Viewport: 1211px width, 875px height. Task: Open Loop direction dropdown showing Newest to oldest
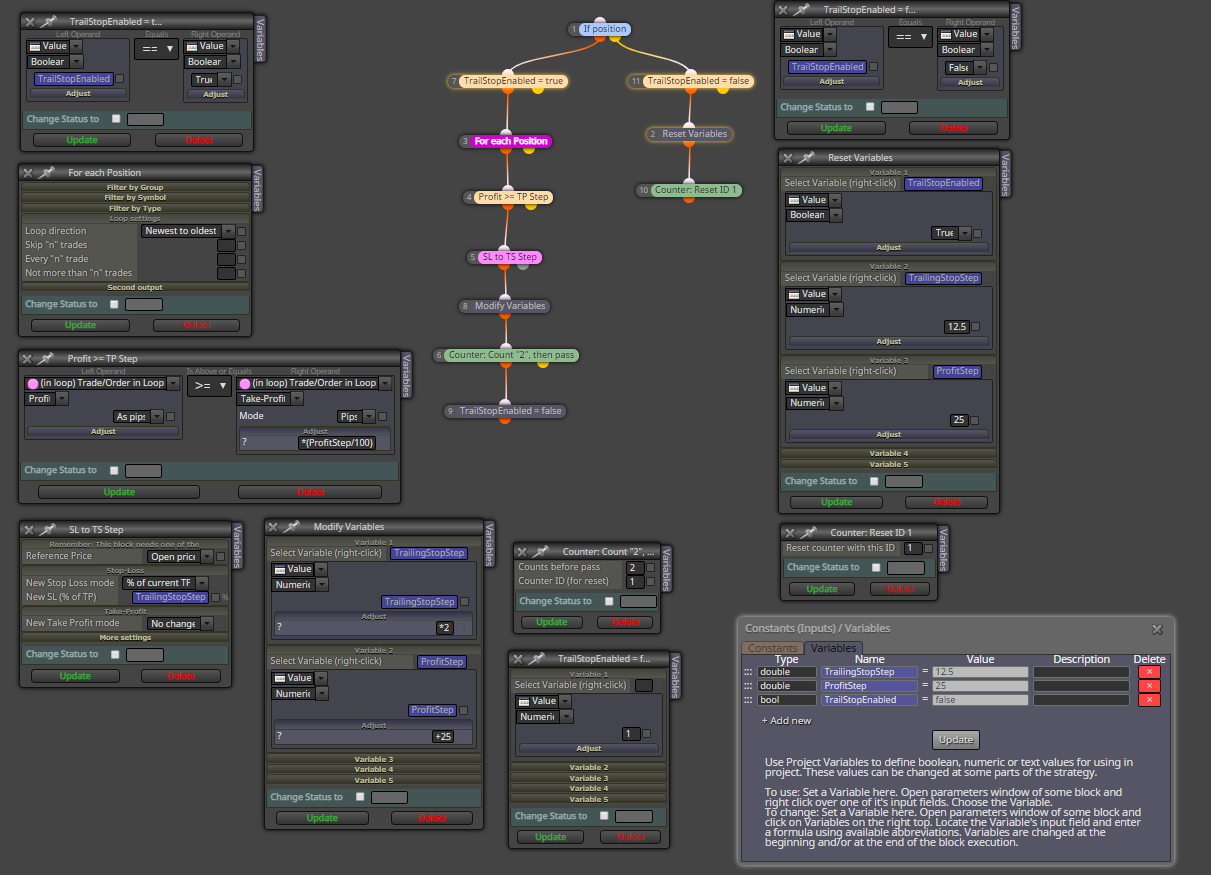click(x=188, y=231)
